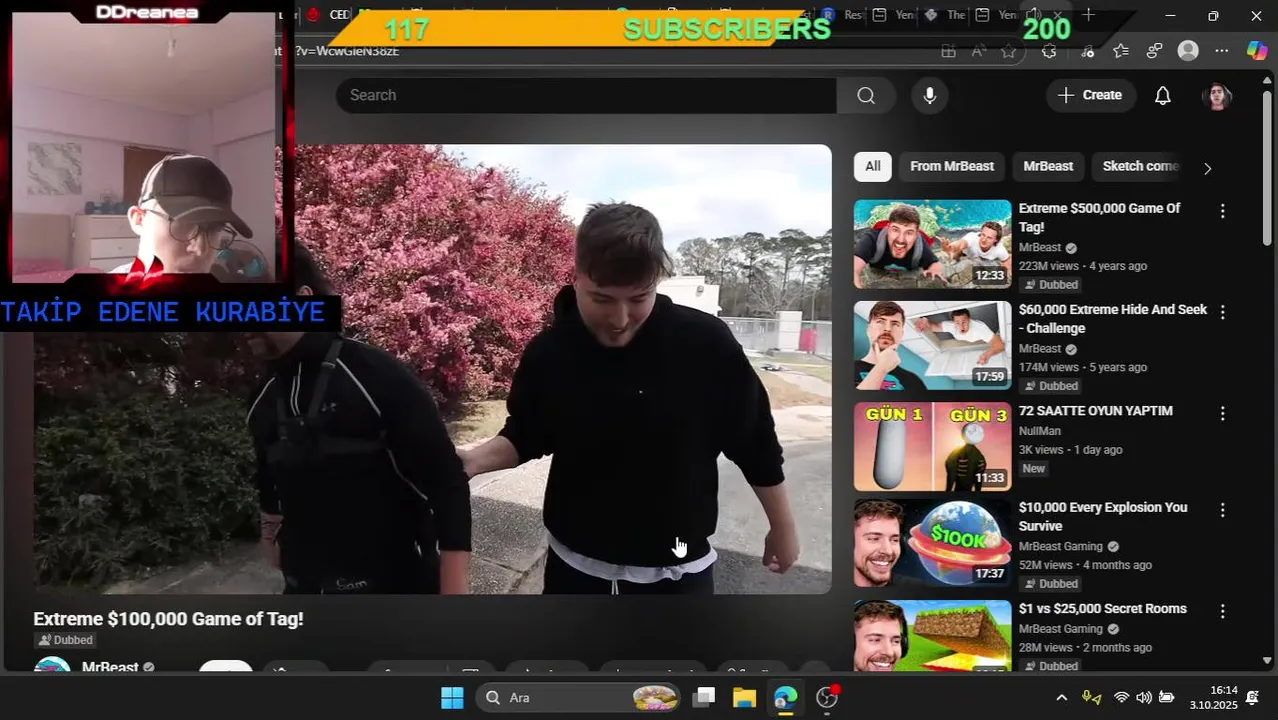Open options for $10,000 Every Explosion You Survive
Viewport: 1278px width, 720px height.
(1222, 510)
